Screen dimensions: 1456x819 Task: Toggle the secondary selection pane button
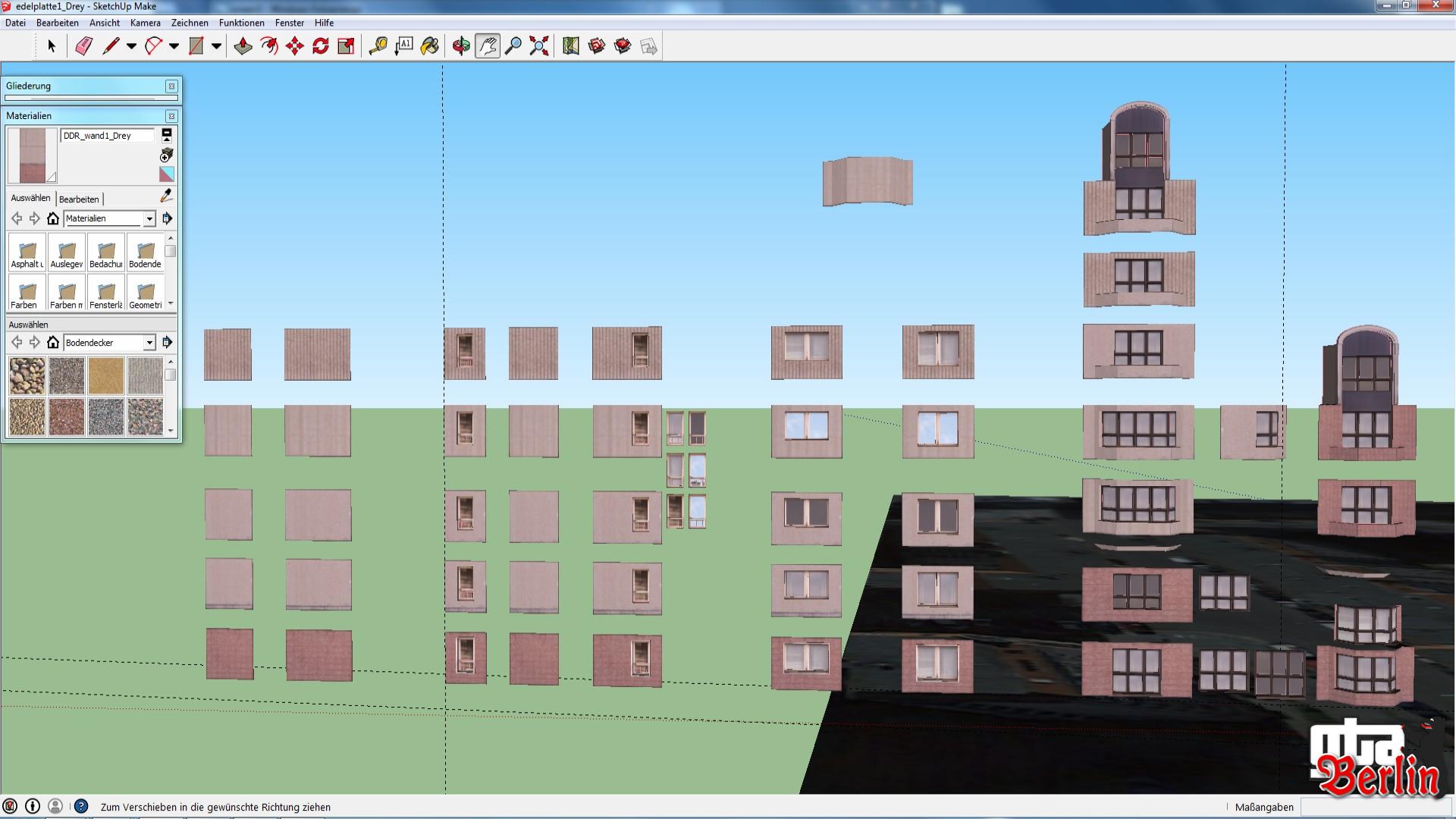coord(167,134)
